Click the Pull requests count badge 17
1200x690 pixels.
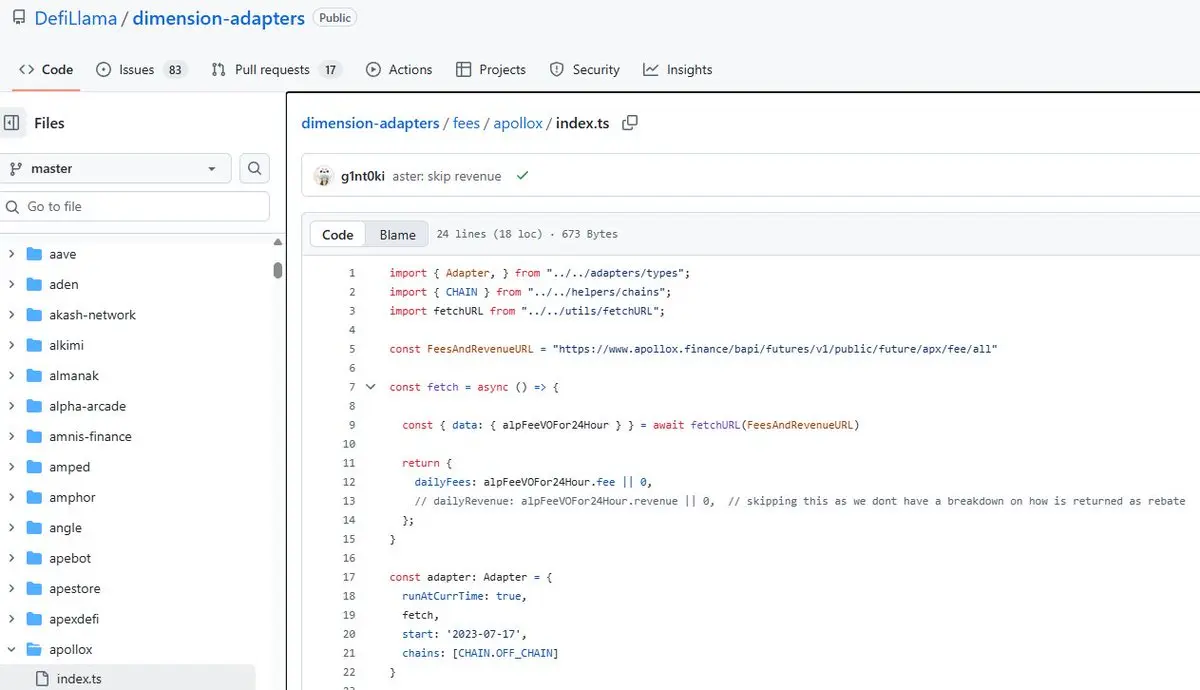point(330,70)
